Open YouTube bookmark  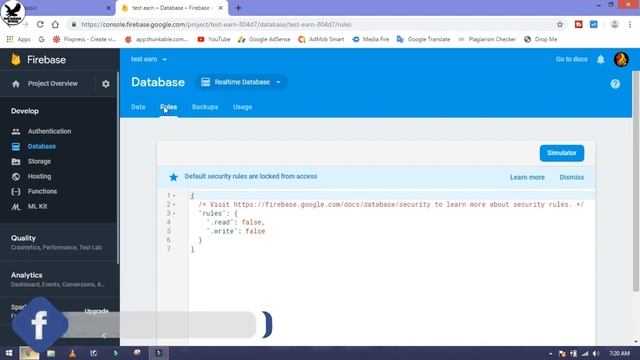tap(214, 39)
